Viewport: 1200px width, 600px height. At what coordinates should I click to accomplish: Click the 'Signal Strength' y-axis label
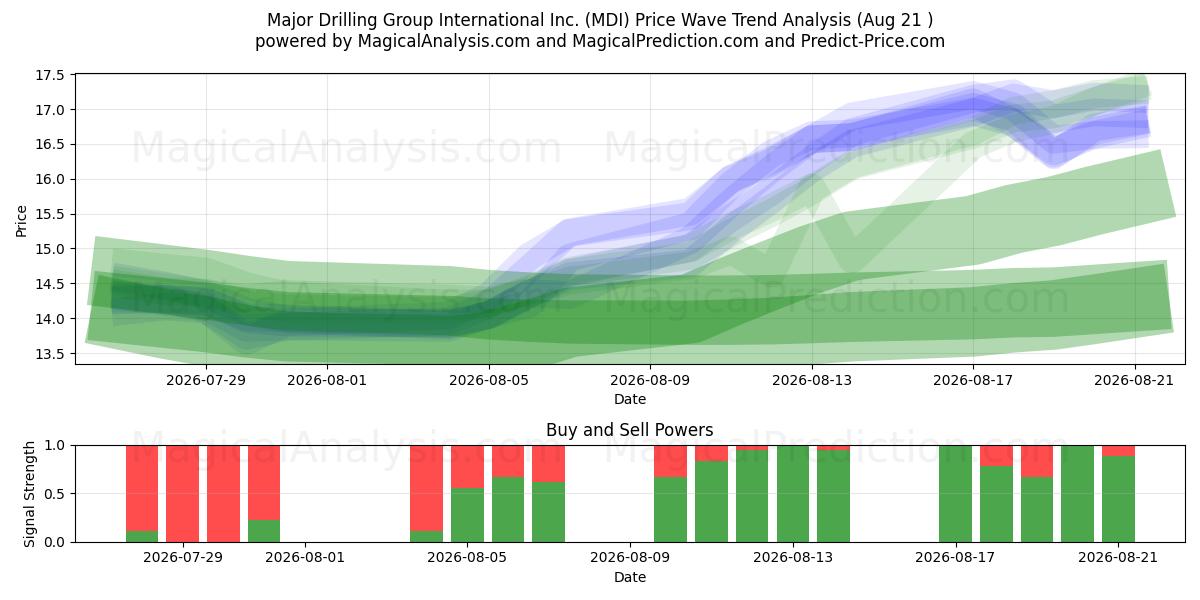[x=30, y=493]
